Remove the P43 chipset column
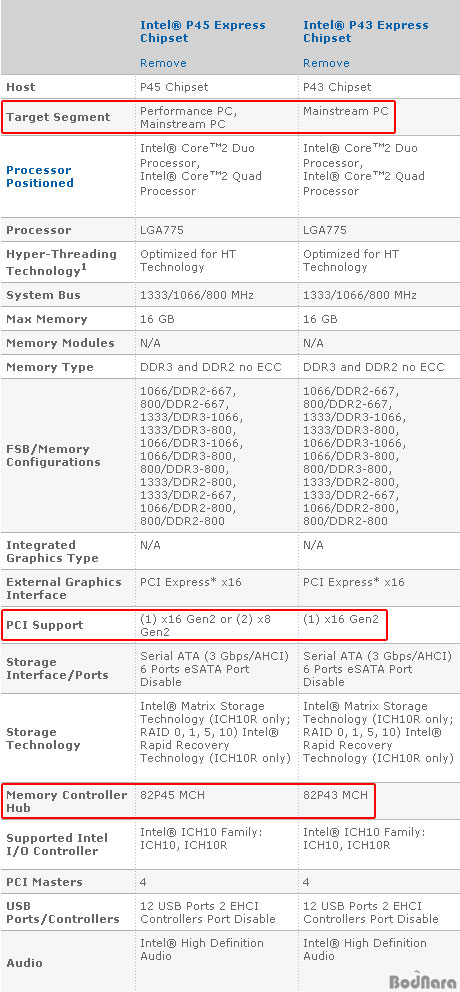 (326, 63)
